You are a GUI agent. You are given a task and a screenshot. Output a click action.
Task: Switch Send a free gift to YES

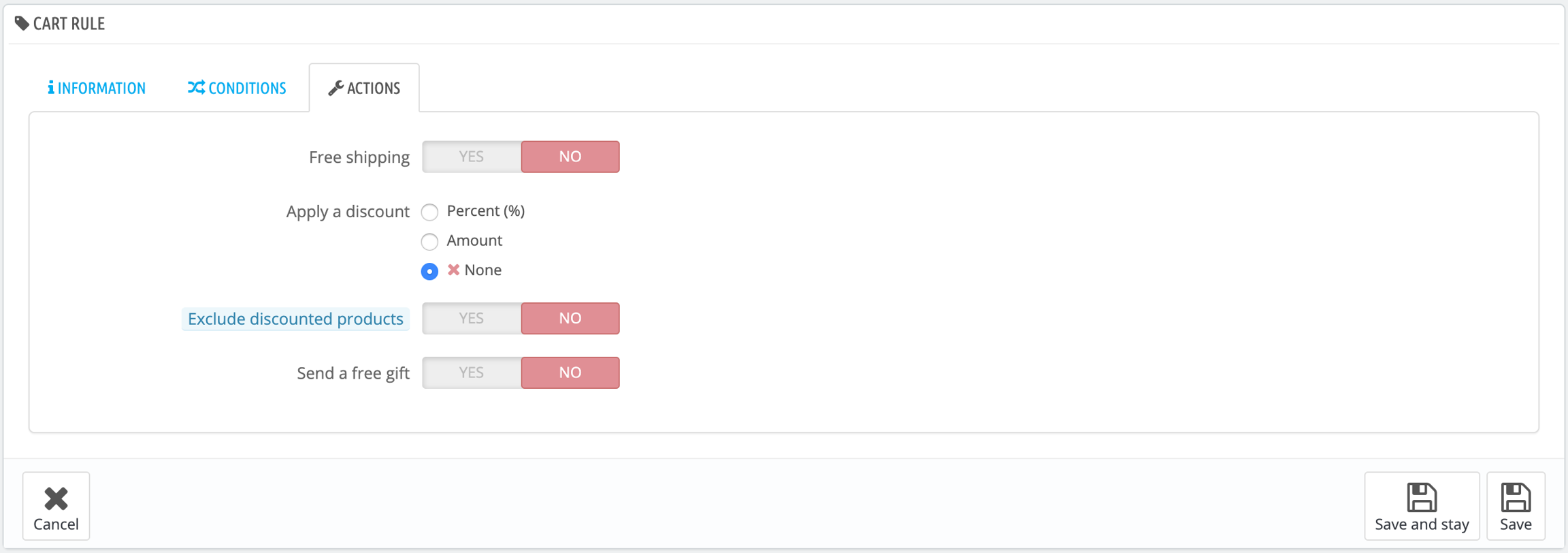(x=471, y=373)
